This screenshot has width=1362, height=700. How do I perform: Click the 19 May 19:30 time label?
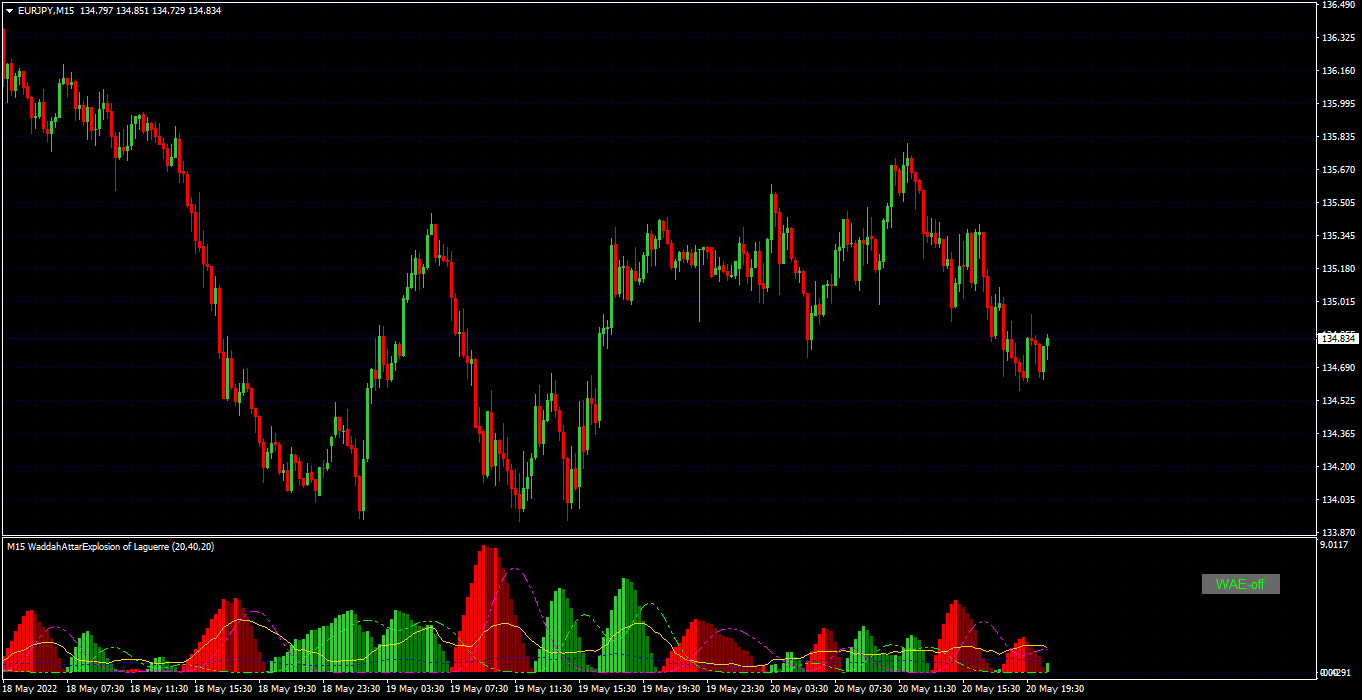point(671,689)
